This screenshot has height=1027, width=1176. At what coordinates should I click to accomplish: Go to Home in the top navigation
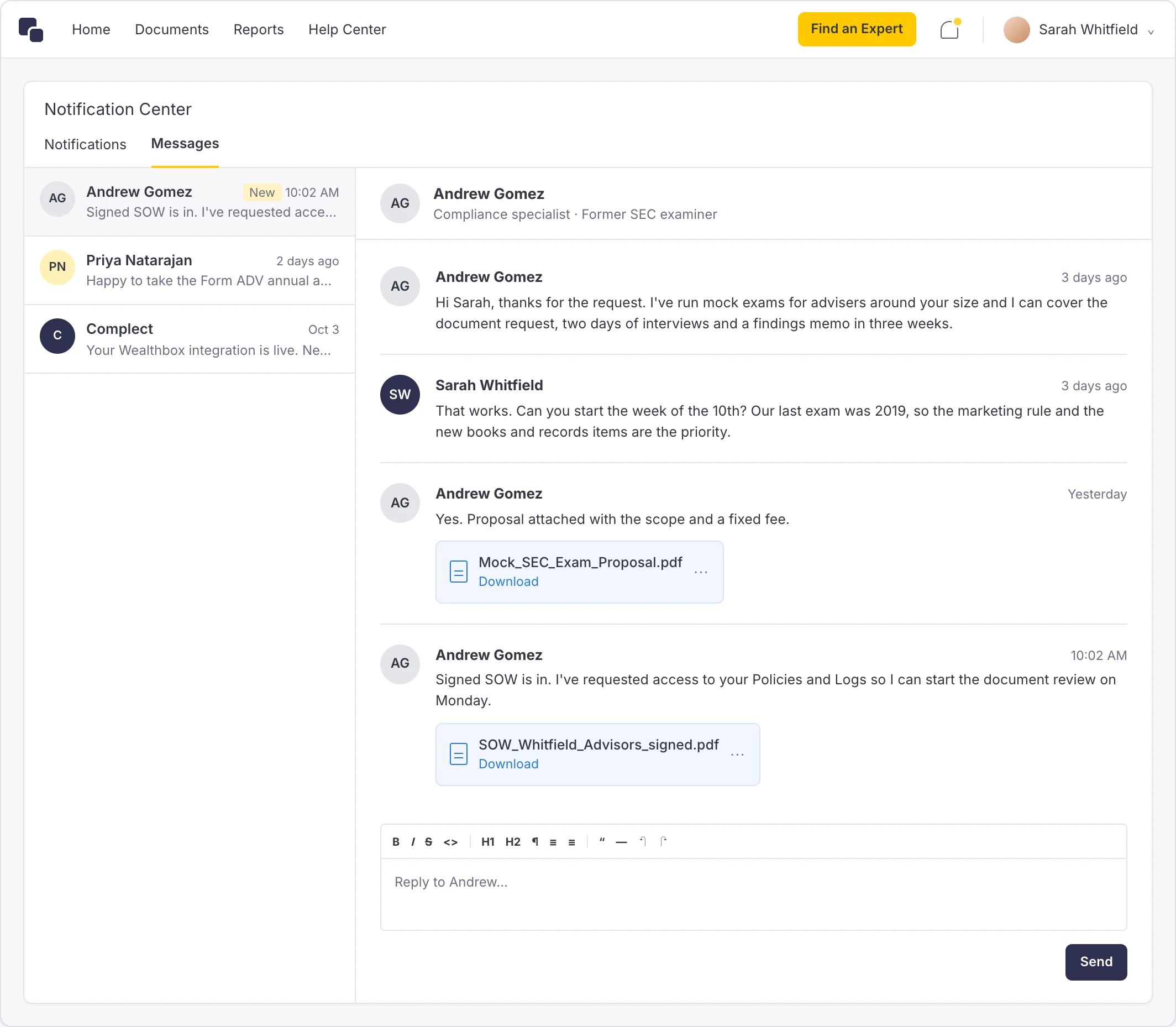[x=91, y=29]
